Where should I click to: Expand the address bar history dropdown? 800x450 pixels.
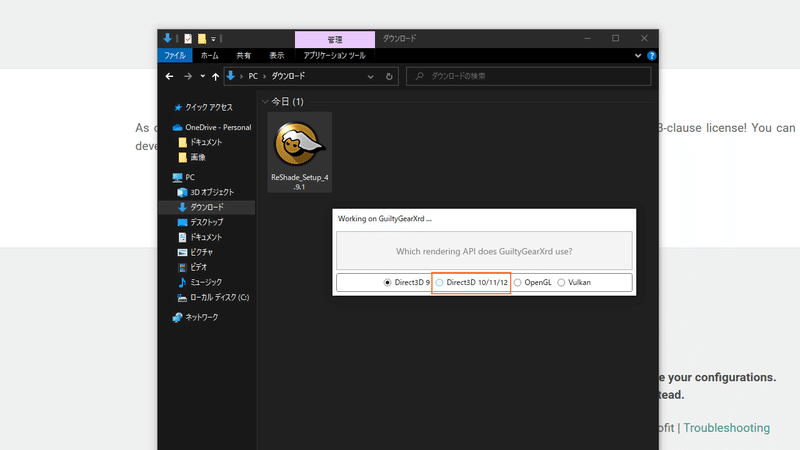coord(370,77)
